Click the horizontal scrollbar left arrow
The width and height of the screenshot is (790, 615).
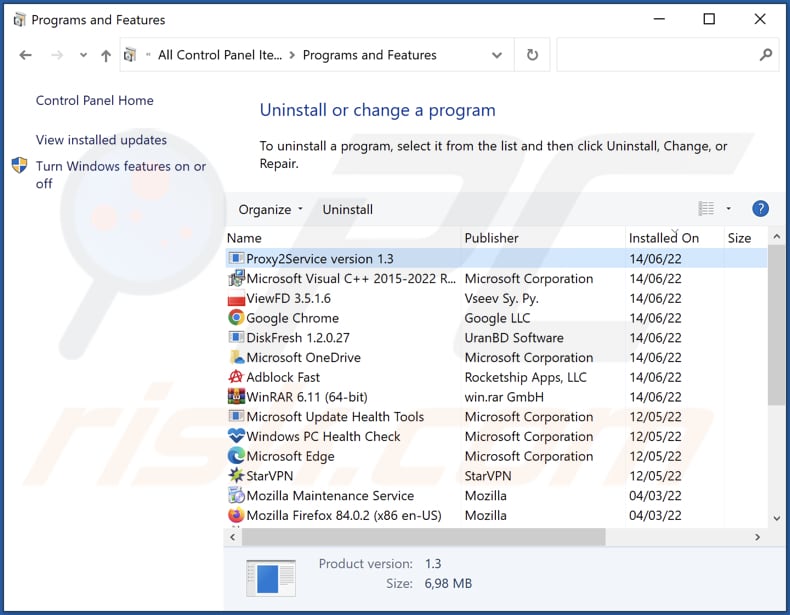232,537
